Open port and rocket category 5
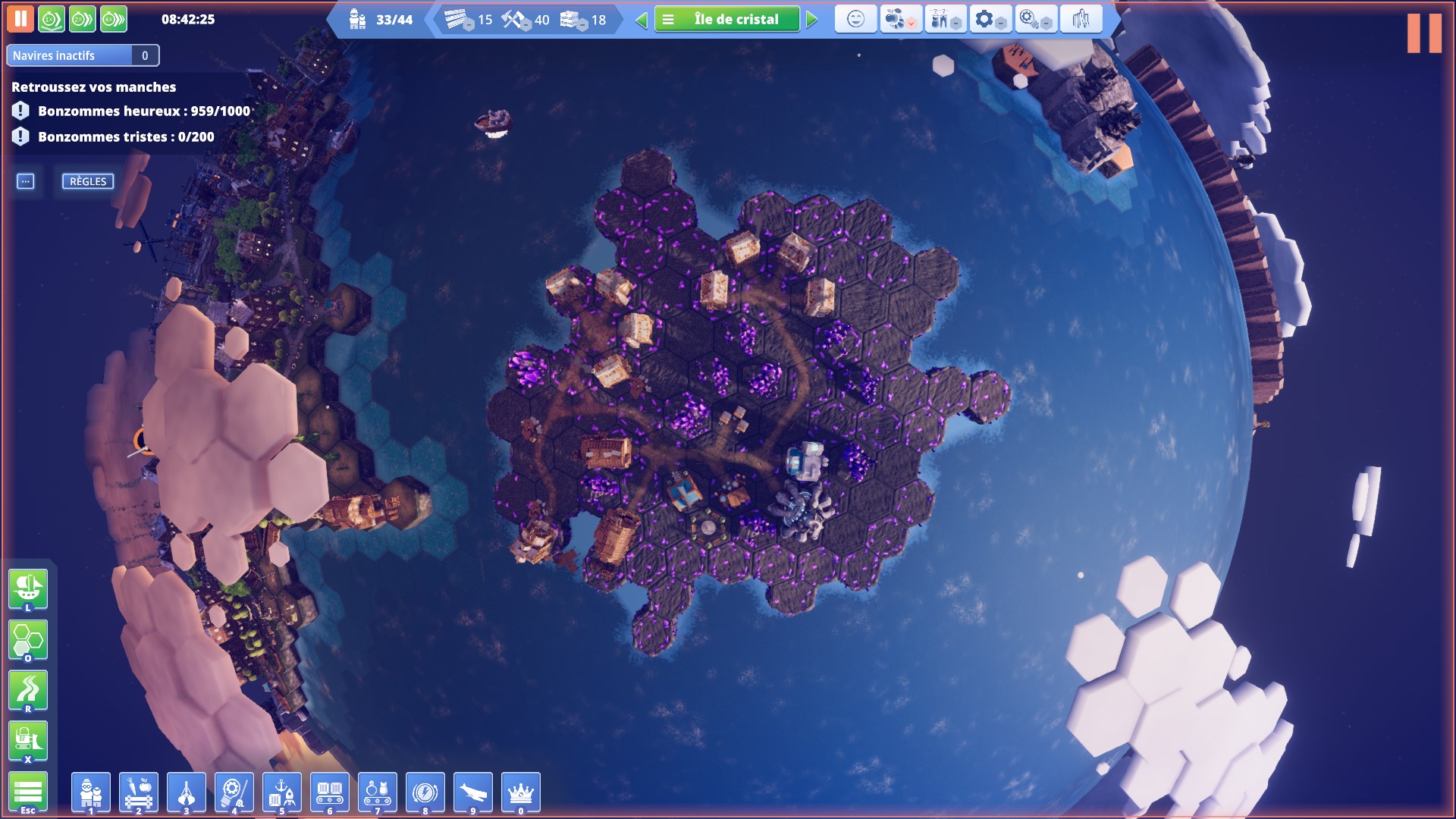Screen dimensions: 1456x819 (282, 793)
